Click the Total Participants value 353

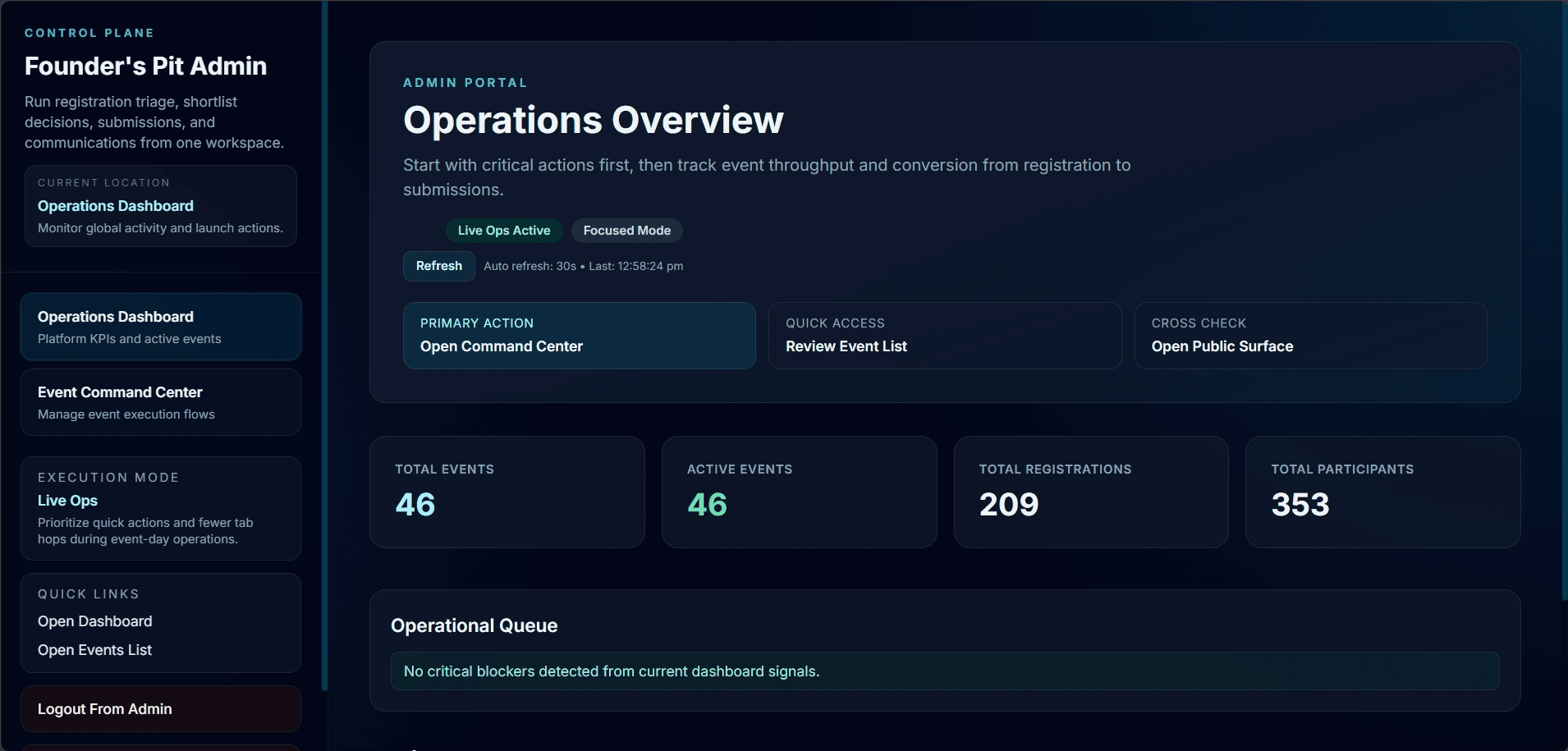(1300, 504)
